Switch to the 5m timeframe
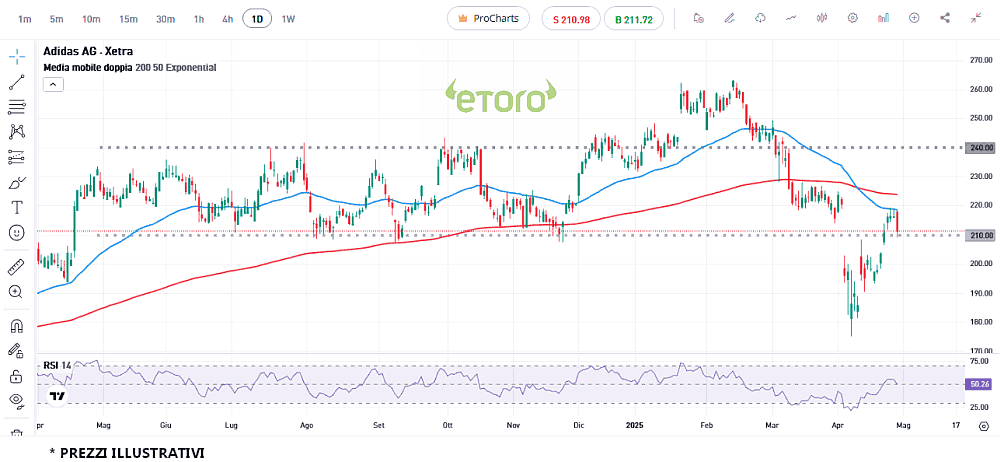The width and height of the screenshot is (1000, 462). click(x=57, y=19)
